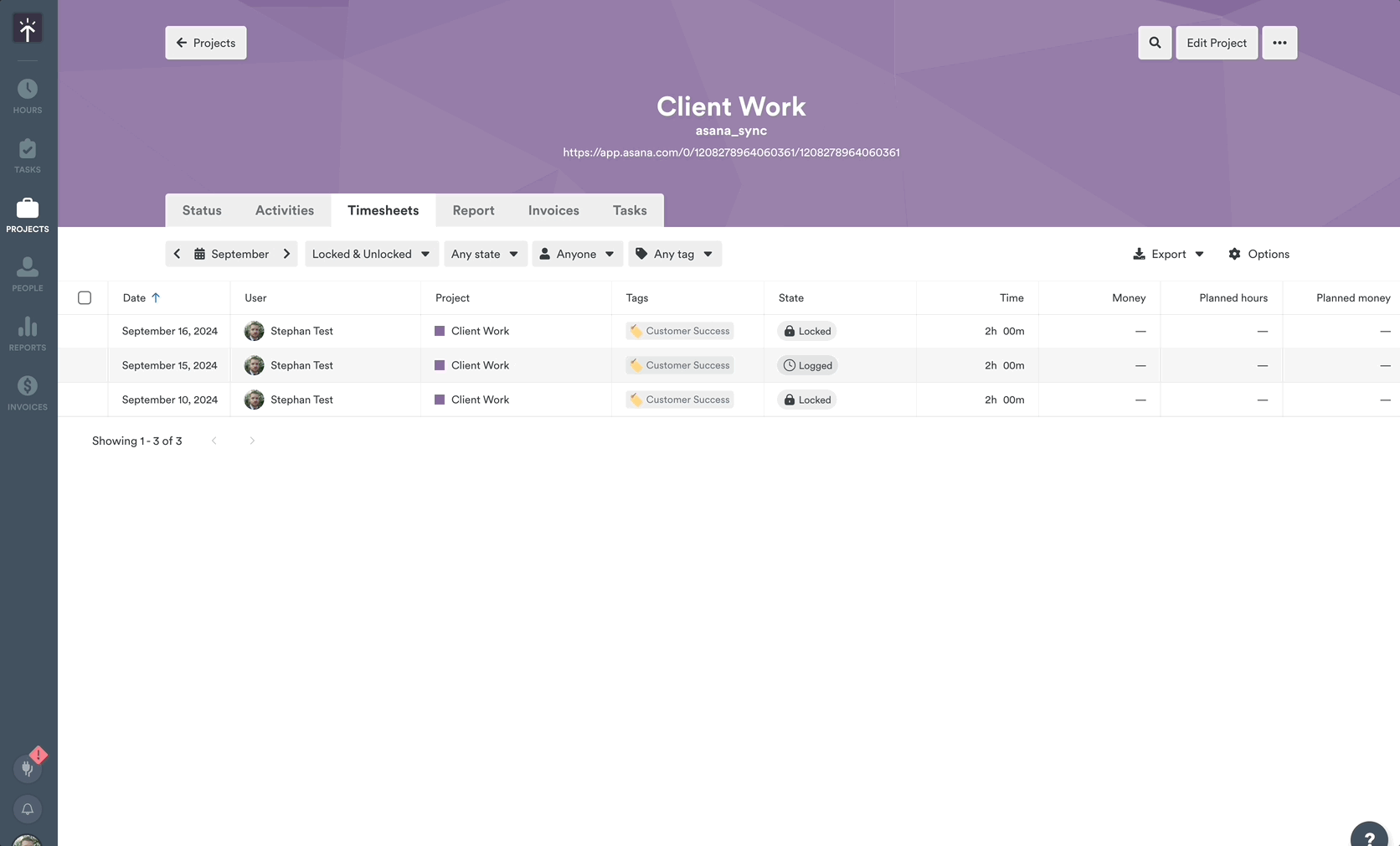
Task: Click the Edit Project button
Action: (x=1216, y=42)
